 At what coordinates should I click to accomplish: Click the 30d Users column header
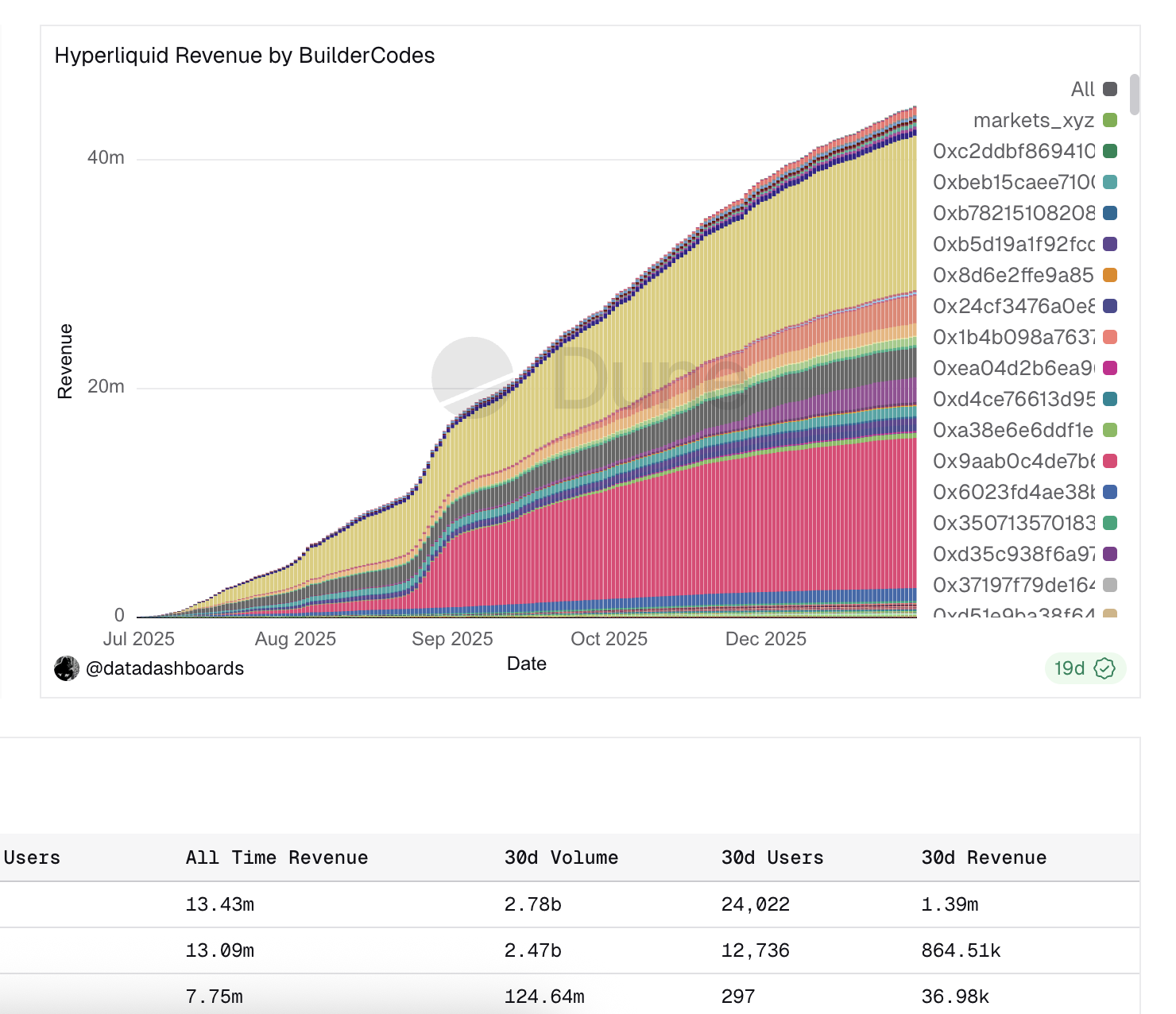pos(772,857)
